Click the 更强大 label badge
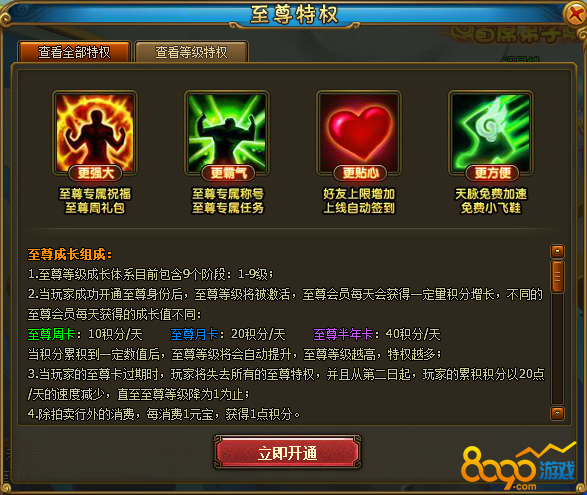587x495 pixels. (x=95, y=173)
